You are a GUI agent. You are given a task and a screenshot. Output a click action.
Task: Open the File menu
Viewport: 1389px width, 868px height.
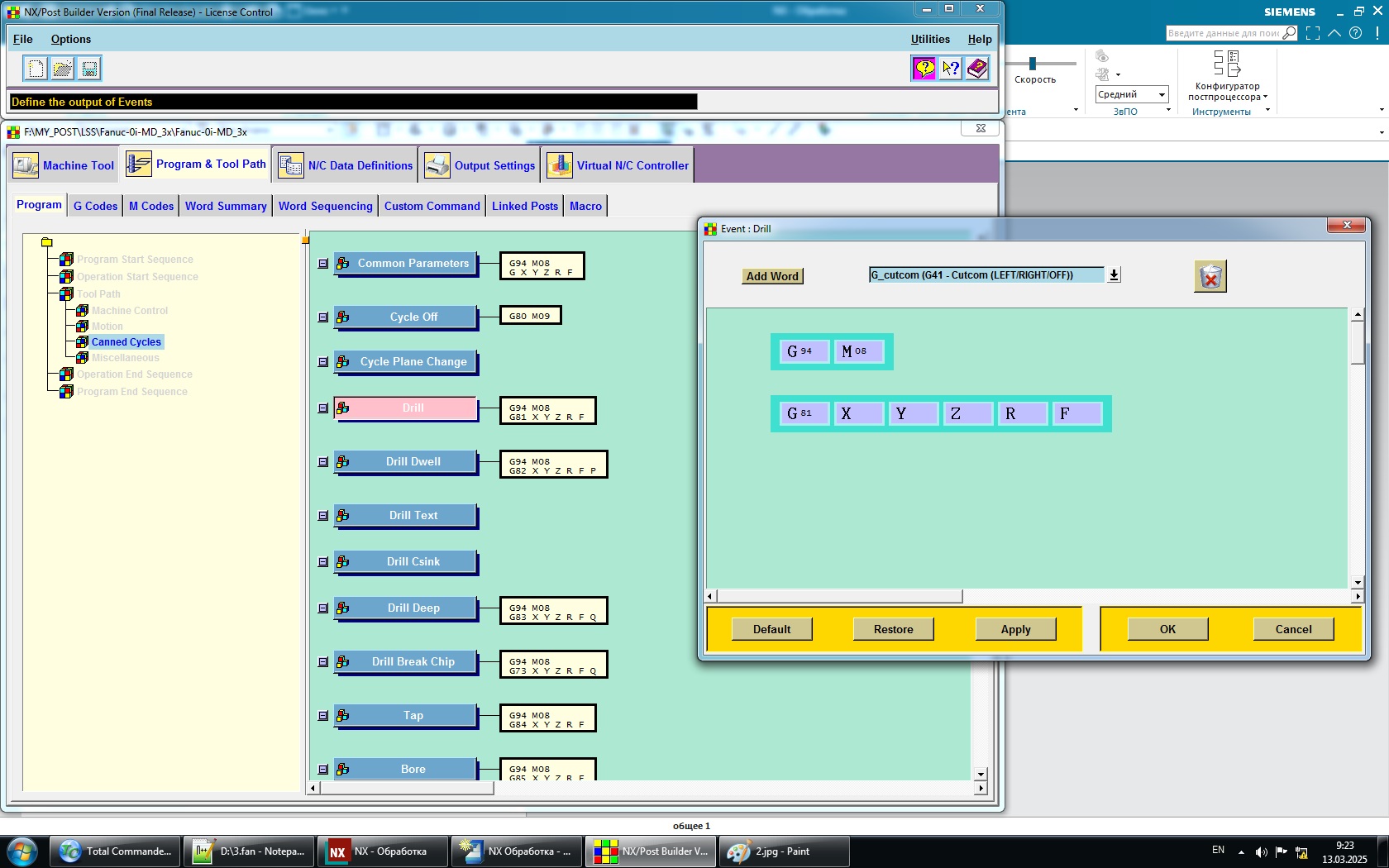[23, 39]
